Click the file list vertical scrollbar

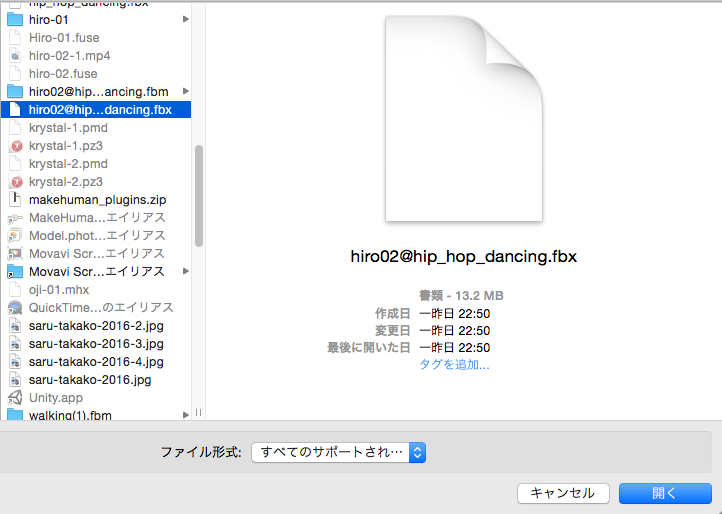[x=199, y=196]
